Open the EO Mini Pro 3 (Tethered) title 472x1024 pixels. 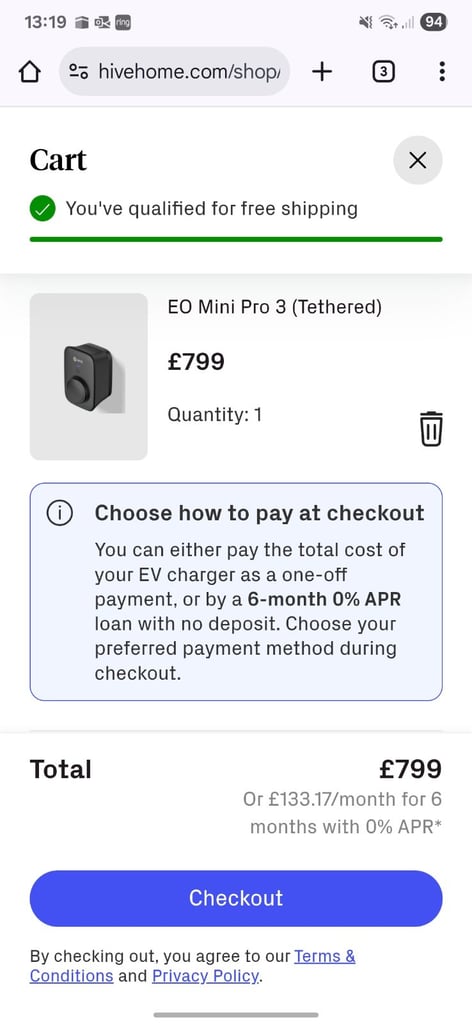click(275, 307)
